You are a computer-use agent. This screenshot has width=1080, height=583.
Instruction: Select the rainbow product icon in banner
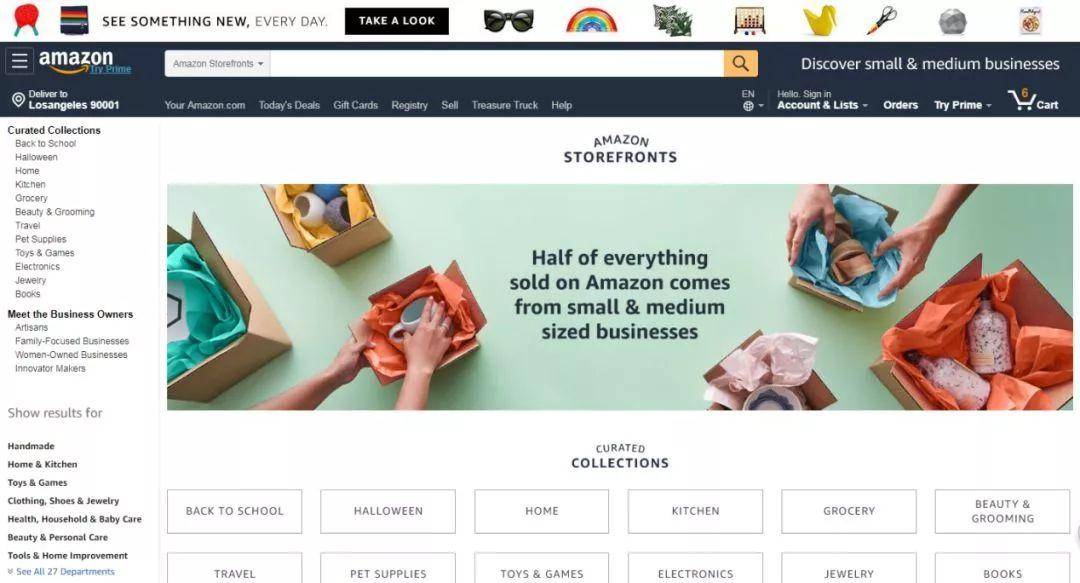coord(591,21)
